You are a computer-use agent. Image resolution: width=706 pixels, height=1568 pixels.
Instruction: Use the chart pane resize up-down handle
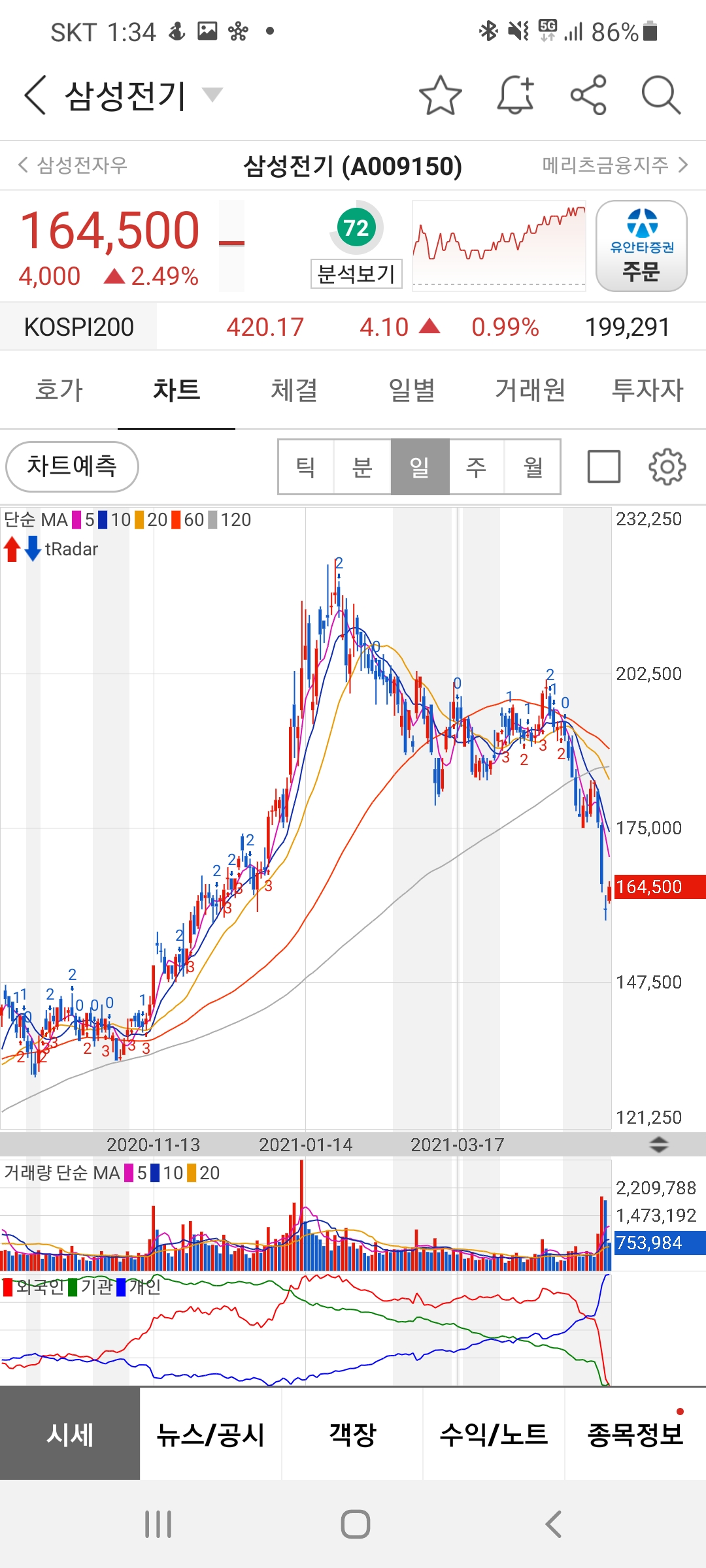(658, 1144)
